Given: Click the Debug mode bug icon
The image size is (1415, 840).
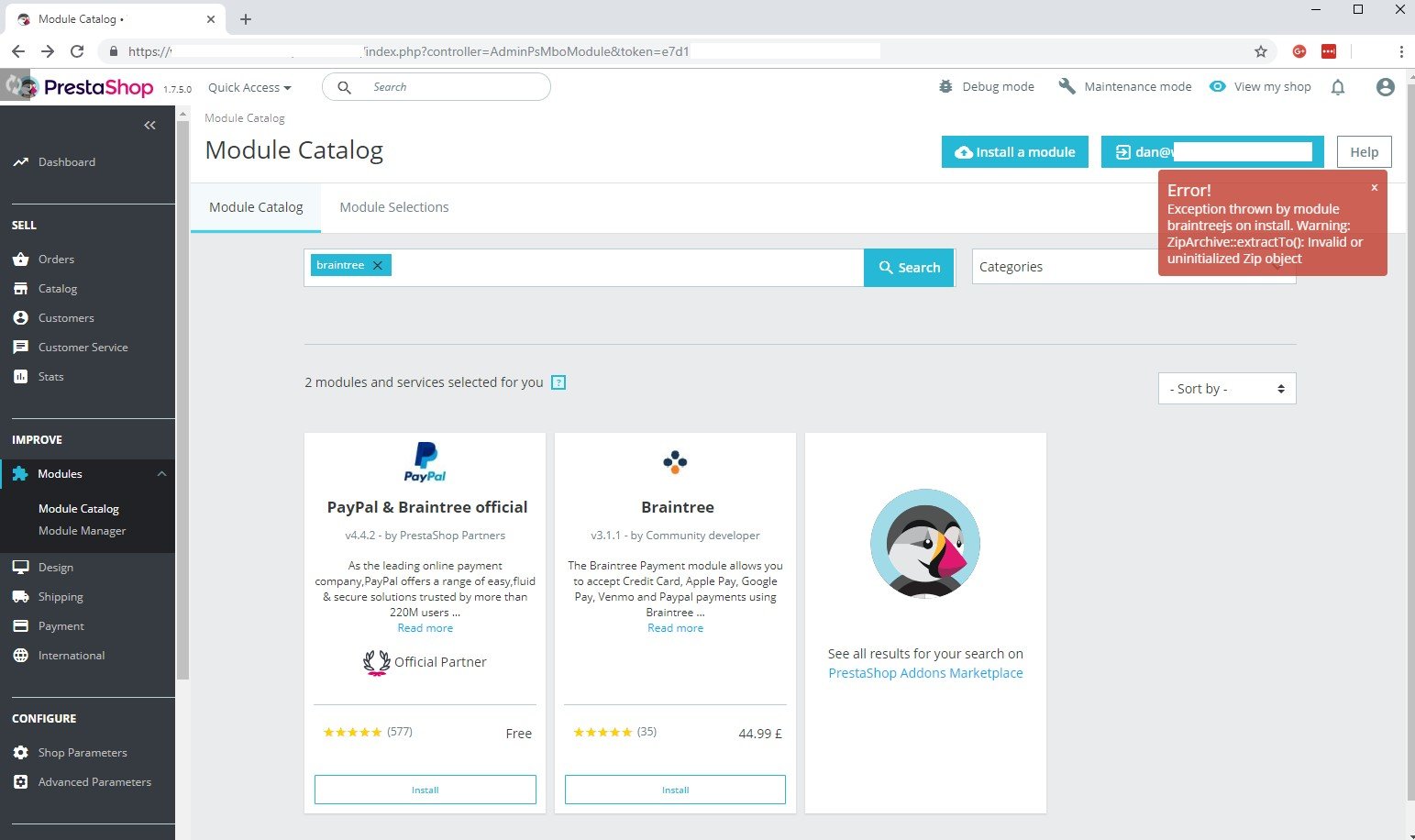Looking at the screenshot, I should (x=945, y=86).
